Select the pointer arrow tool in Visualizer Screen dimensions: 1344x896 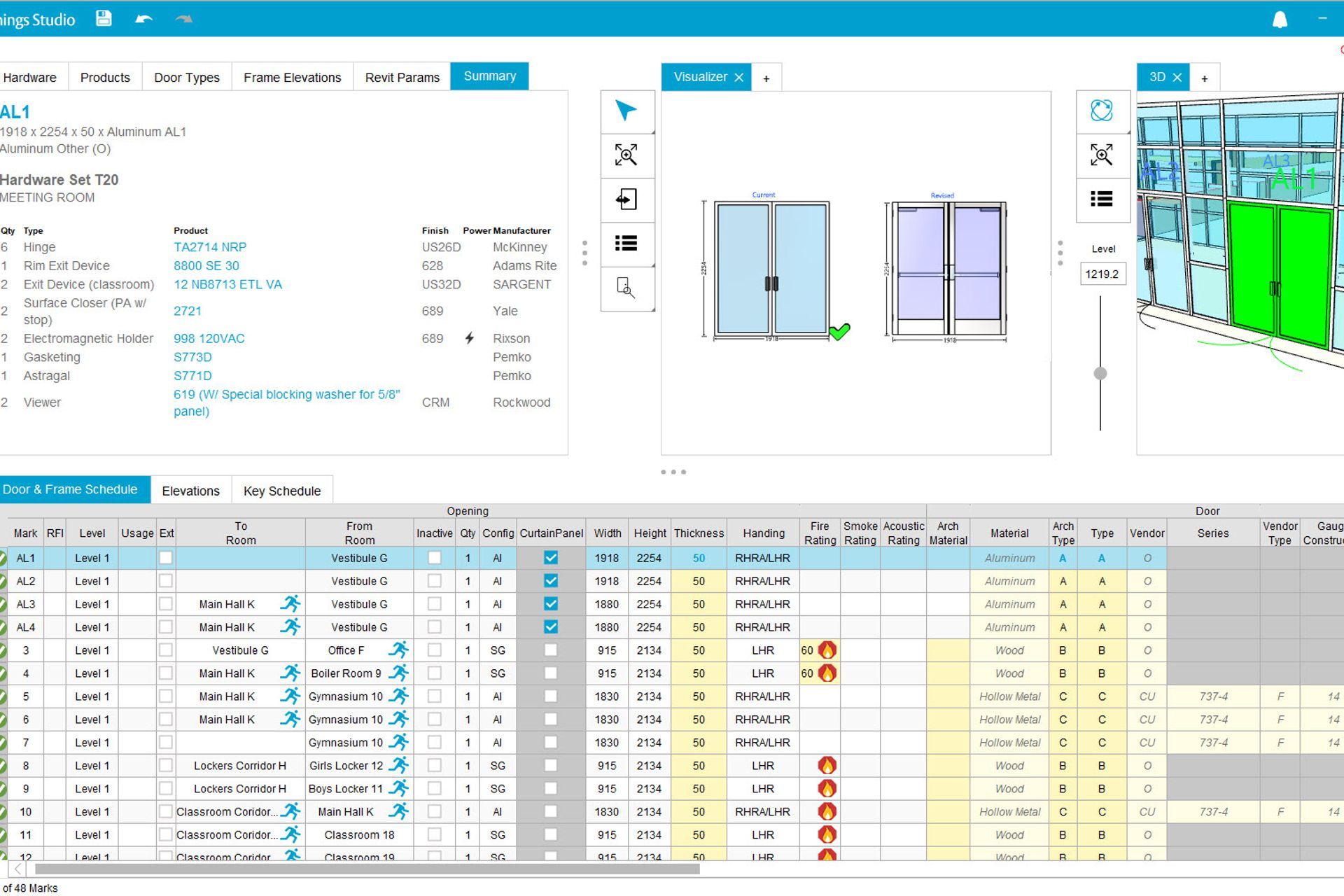click(626, 111)
